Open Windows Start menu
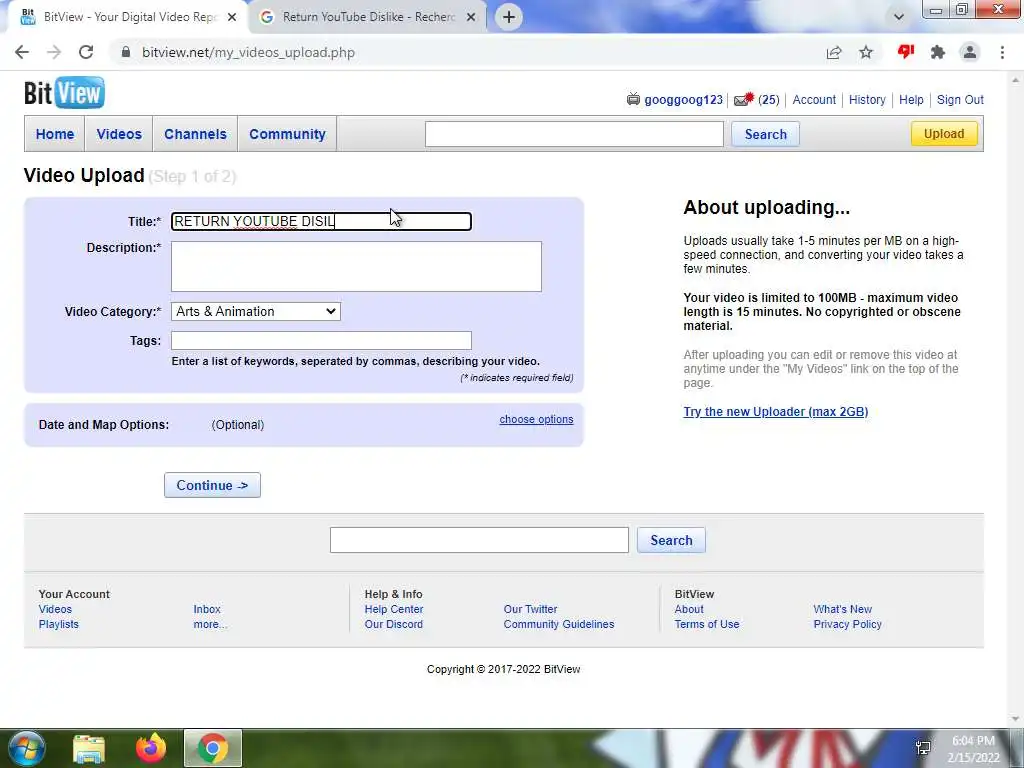 26,748
